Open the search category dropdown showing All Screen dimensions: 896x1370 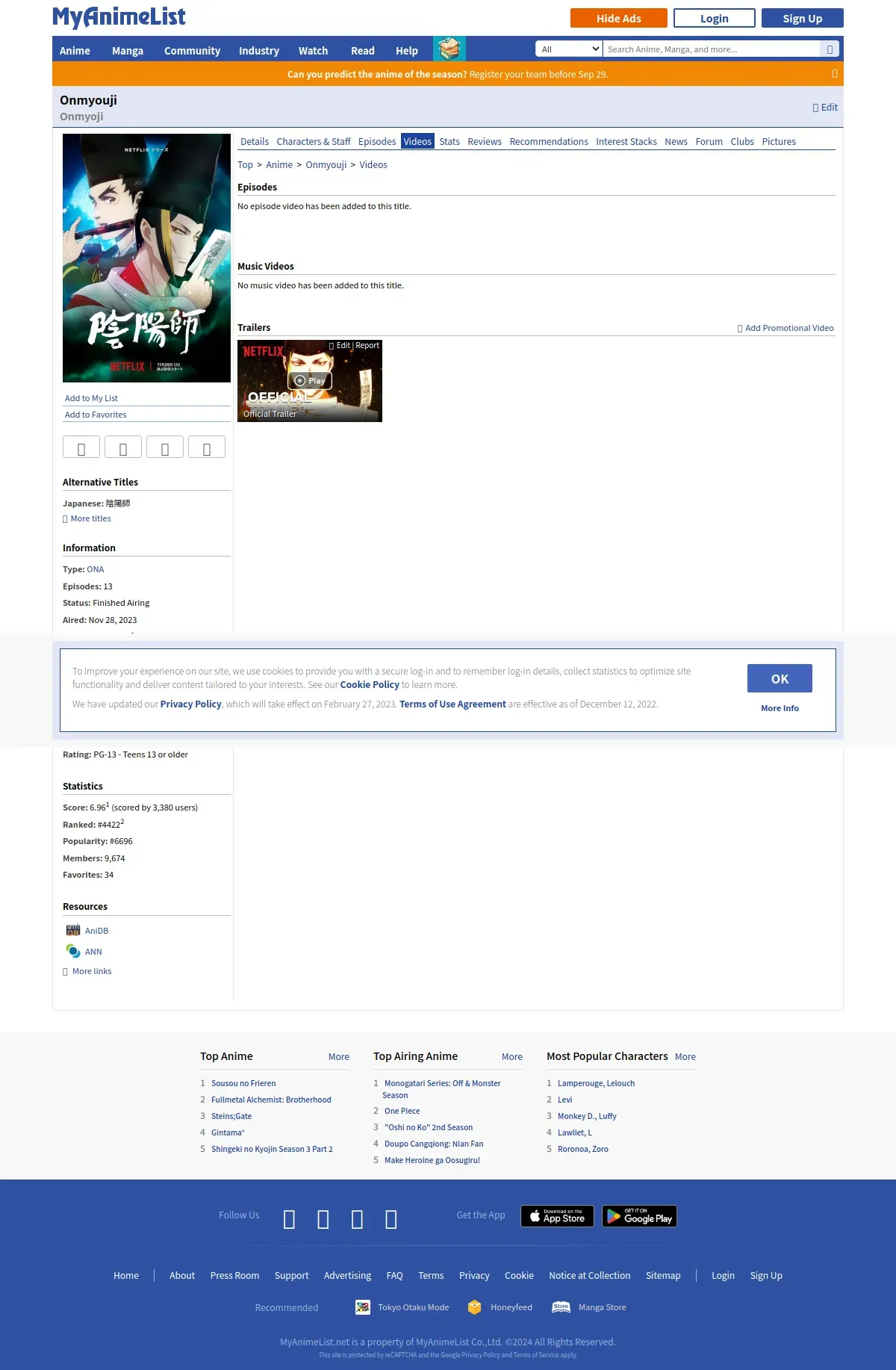click(x=569, y=49)
